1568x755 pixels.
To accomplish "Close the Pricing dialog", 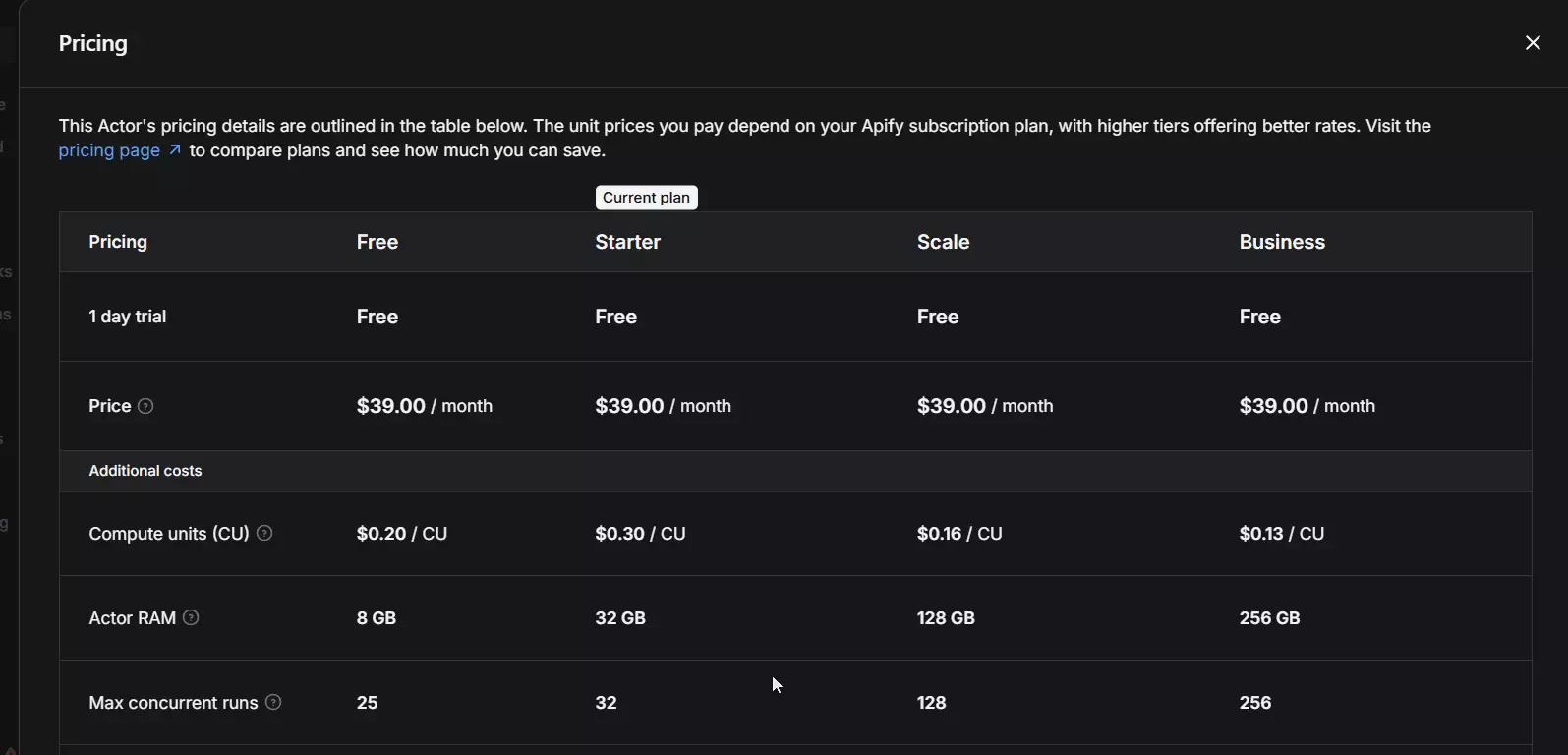I will coord(1533,43).
